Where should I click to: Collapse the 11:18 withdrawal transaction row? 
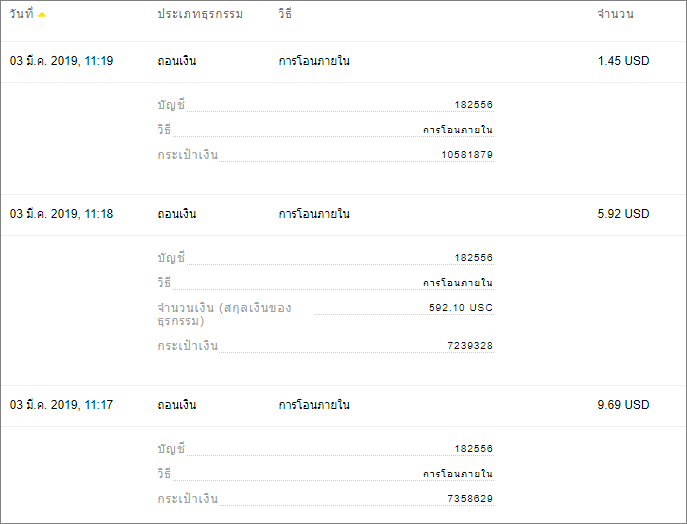point(344,214)
